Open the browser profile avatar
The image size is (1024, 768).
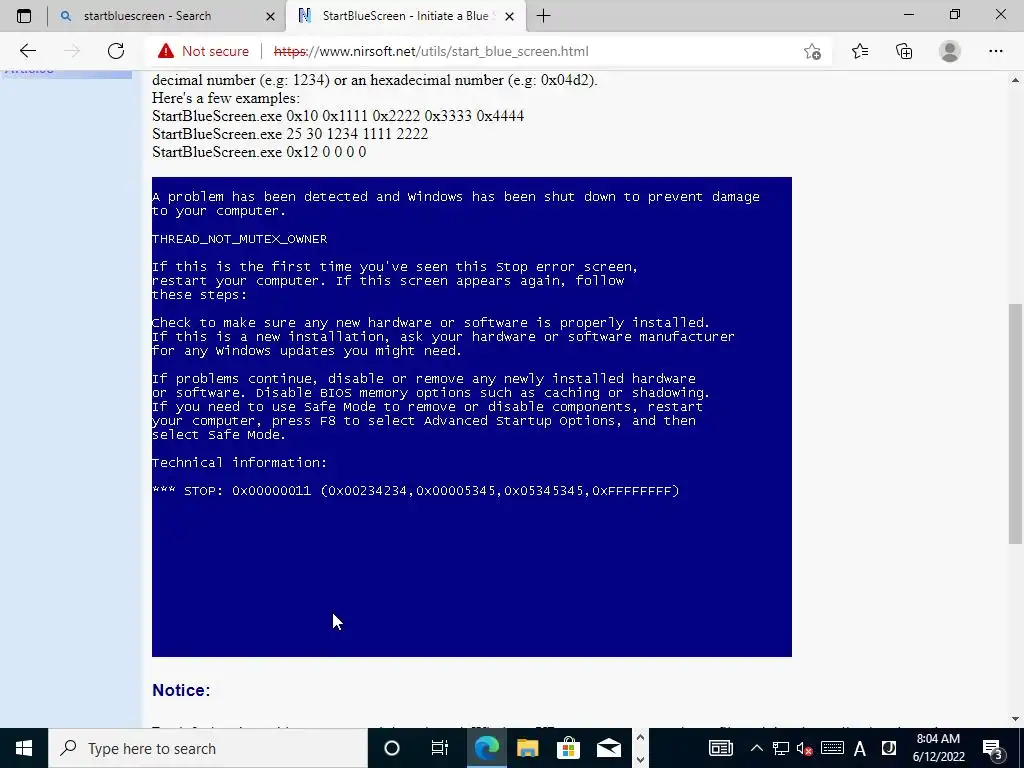click(x=950, y=51)
